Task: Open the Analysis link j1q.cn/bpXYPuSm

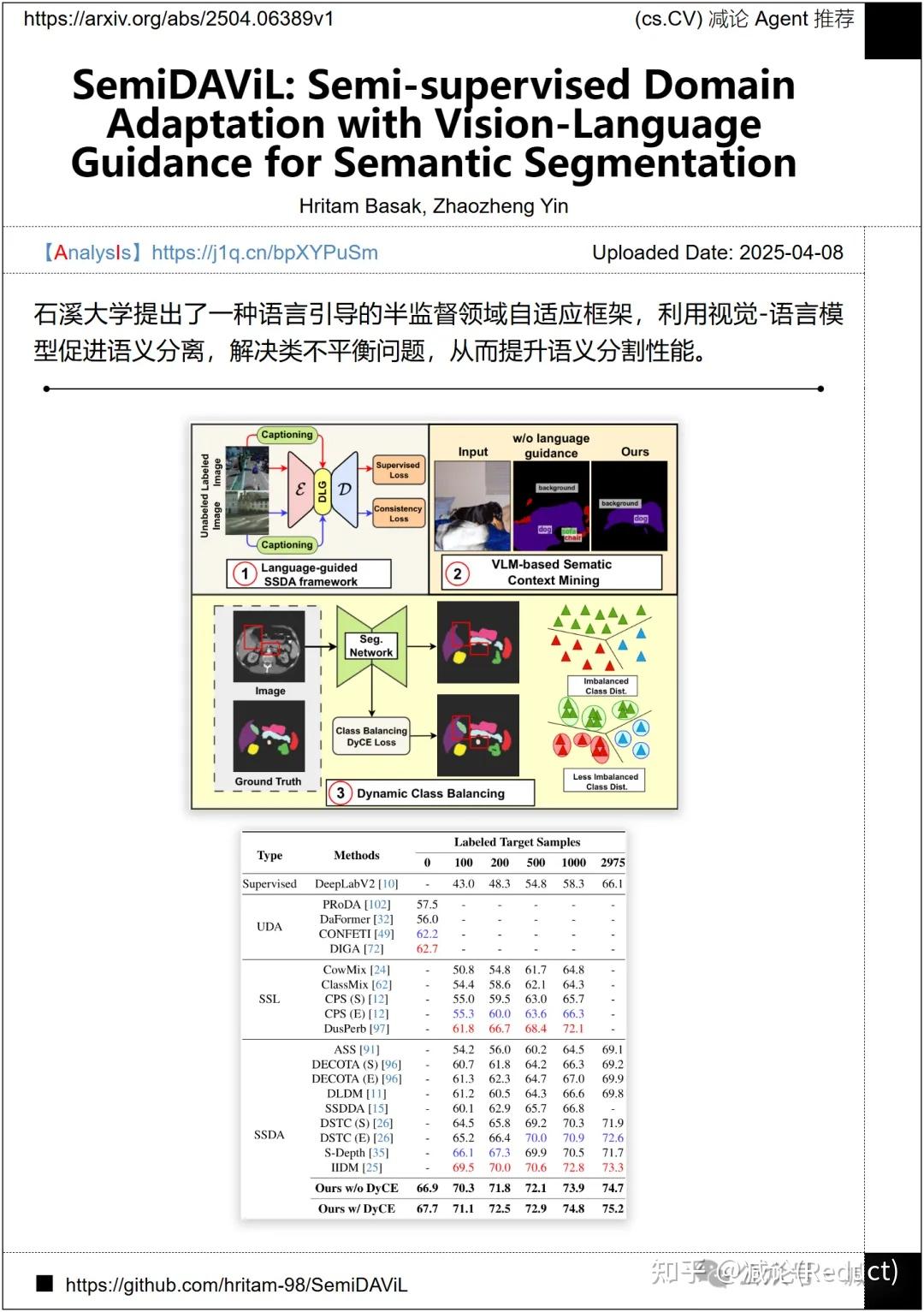Action: coord(264,252)
